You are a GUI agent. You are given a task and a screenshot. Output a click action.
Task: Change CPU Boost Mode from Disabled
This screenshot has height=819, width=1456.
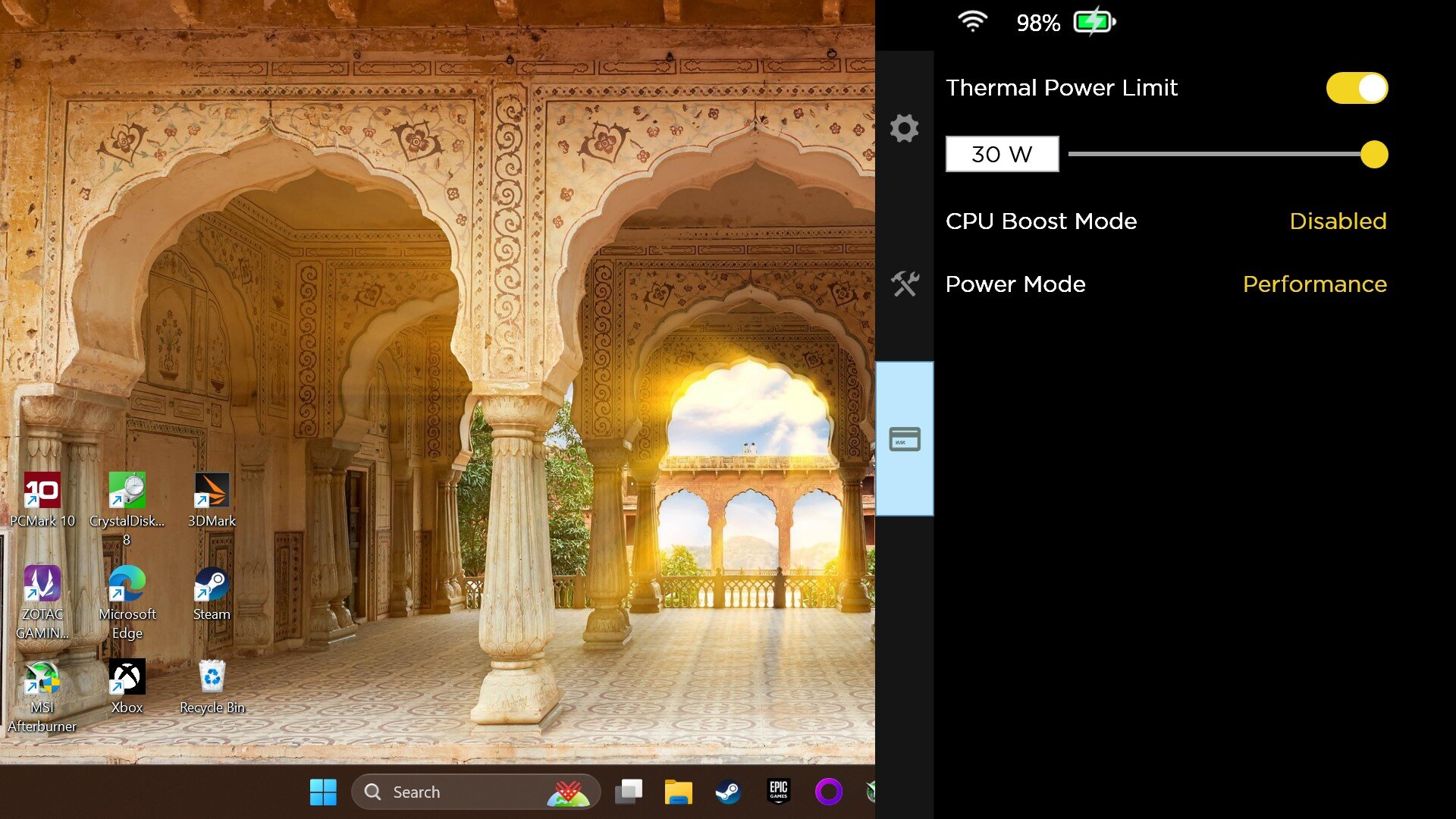pyautogui.click(x=1338, y=221)
